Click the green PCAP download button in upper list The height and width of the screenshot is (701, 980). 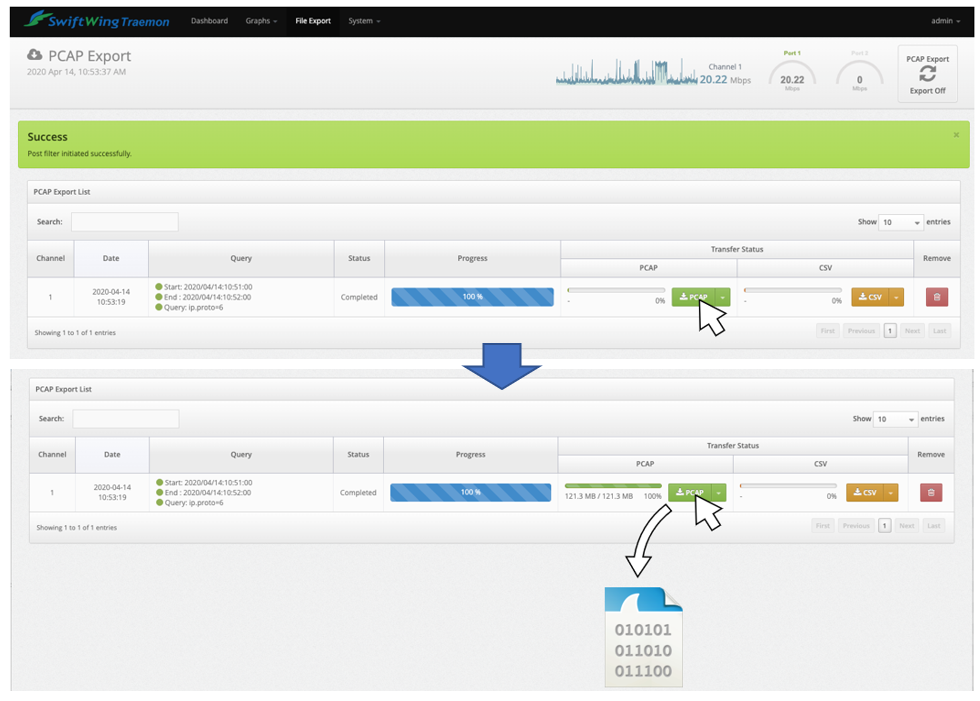click(x=693, y=297)
